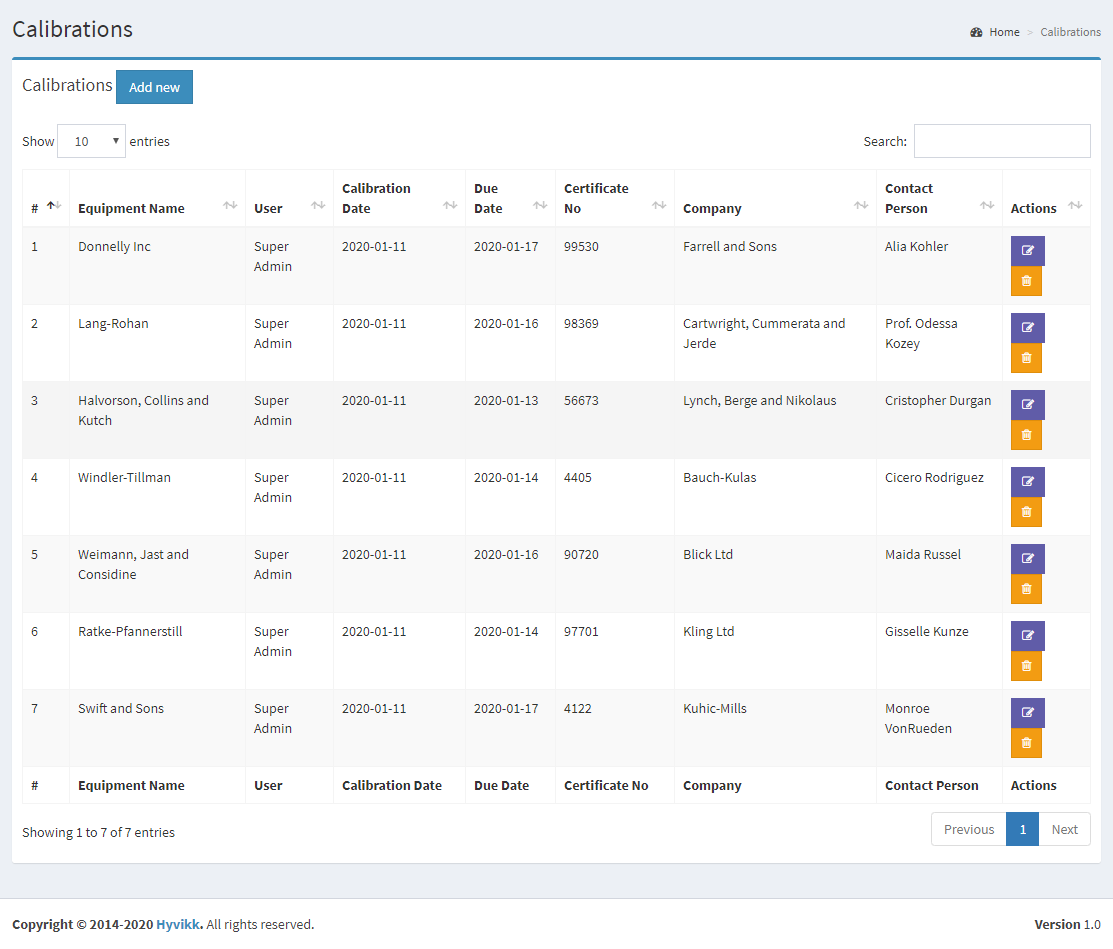Click contact 'Cicero Rodriguez'
Viewport: 1113px width, 949px height.
(x=934, y=478)
